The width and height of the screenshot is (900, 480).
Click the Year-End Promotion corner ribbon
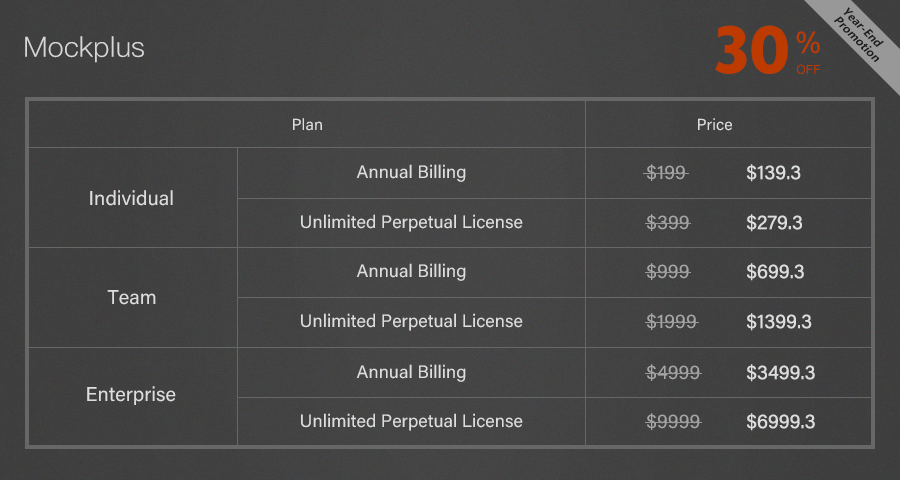click(x=856, y=35)
